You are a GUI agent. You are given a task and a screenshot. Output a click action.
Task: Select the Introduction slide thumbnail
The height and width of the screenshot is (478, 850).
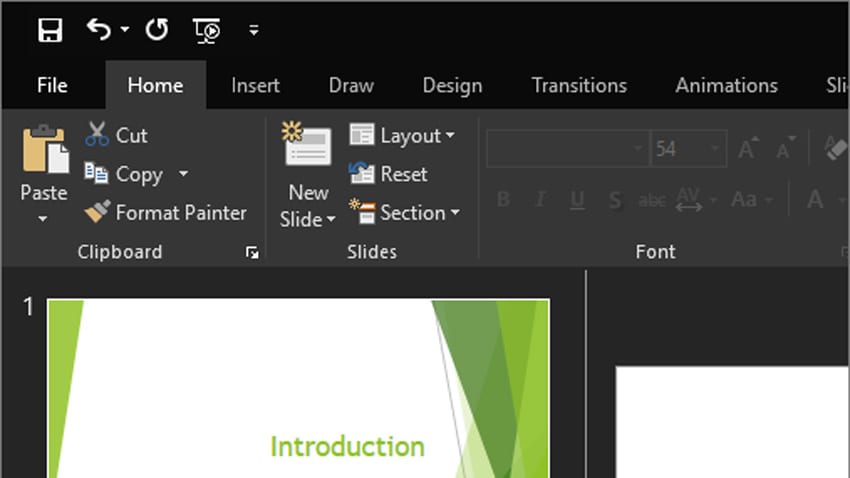[x=299, y=388]
